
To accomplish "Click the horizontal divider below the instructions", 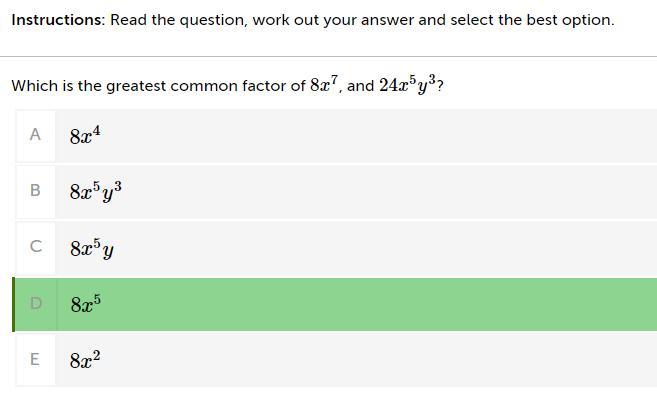I will tap(328, 56).
